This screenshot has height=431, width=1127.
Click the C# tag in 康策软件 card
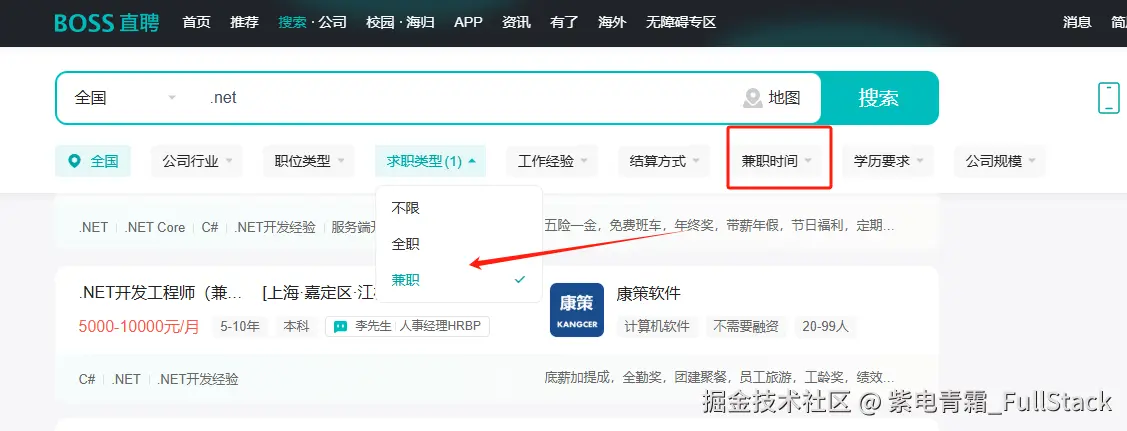click(x=87, y=379)
